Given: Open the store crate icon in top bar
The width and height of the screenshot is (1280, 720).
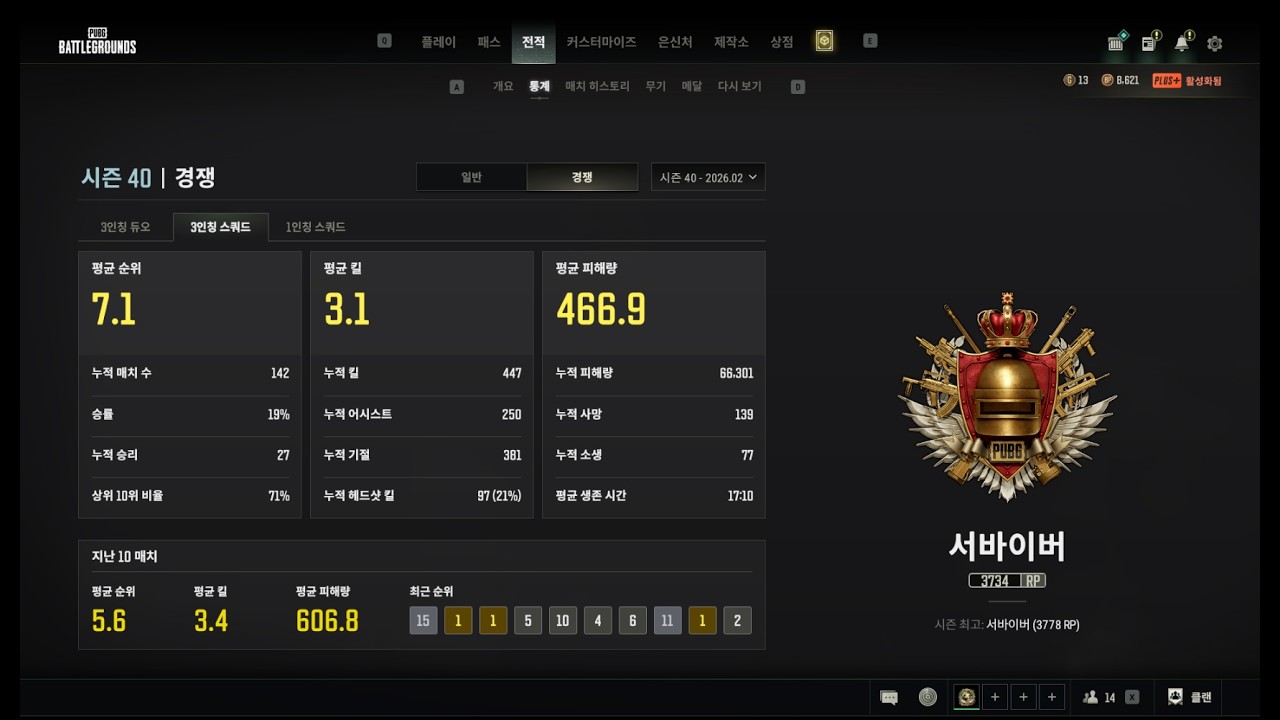Looking at the screenshot, I should click(x=1117, y=42).
